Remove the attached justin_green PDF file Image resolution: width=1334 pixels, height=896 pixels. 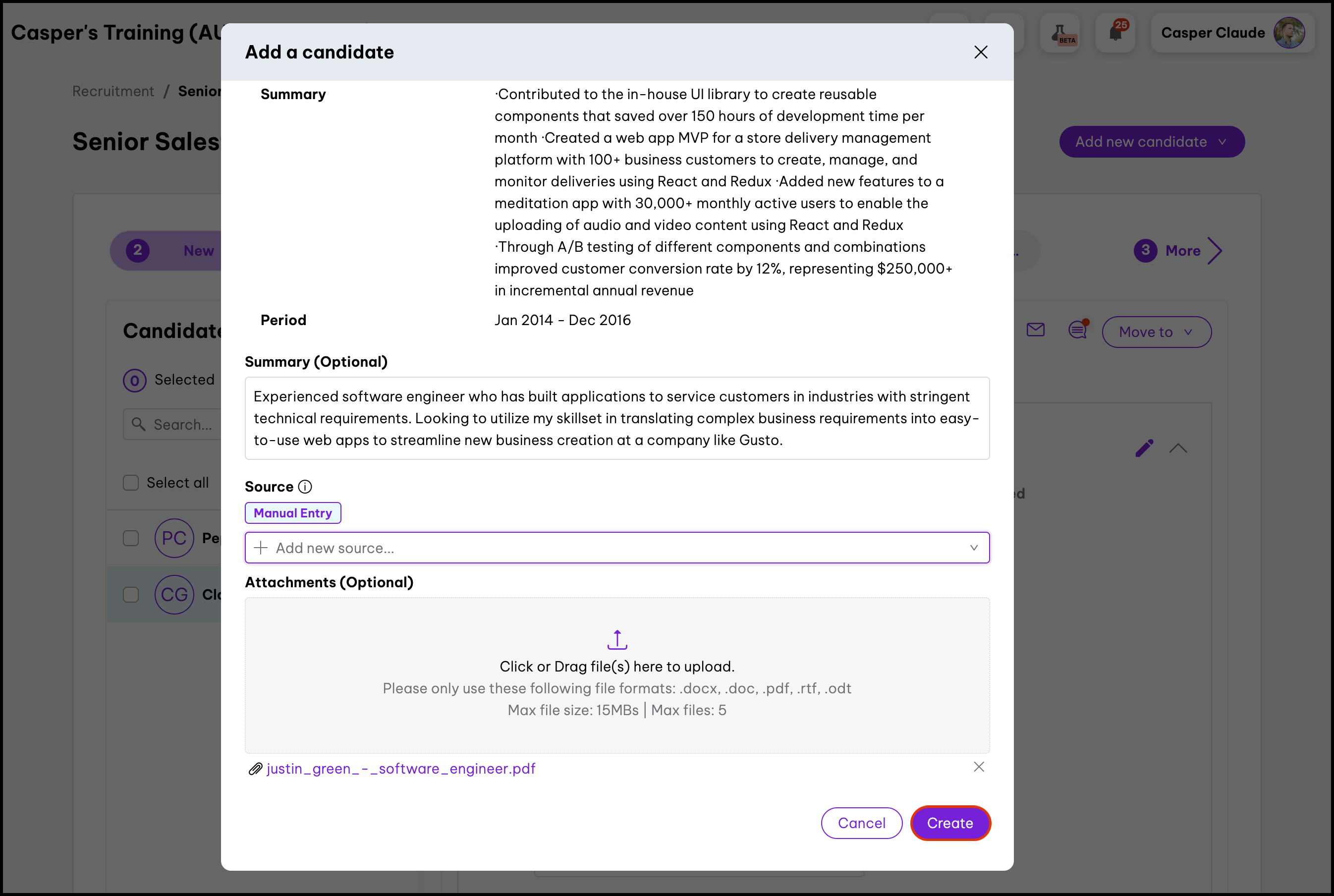pos(979,767)
